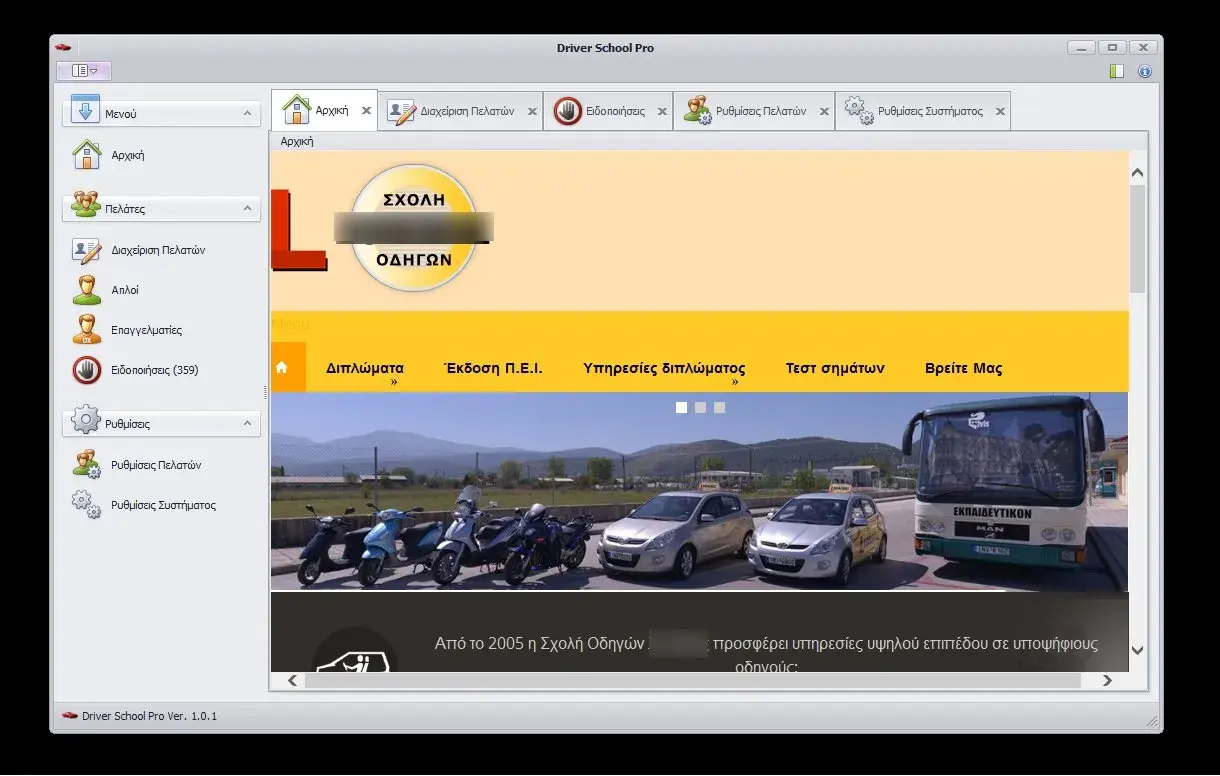Viewport: 1220px width, 776px height.
Task: Click the vertical scrollbar up arrow
Action: tap(1137, 173)
